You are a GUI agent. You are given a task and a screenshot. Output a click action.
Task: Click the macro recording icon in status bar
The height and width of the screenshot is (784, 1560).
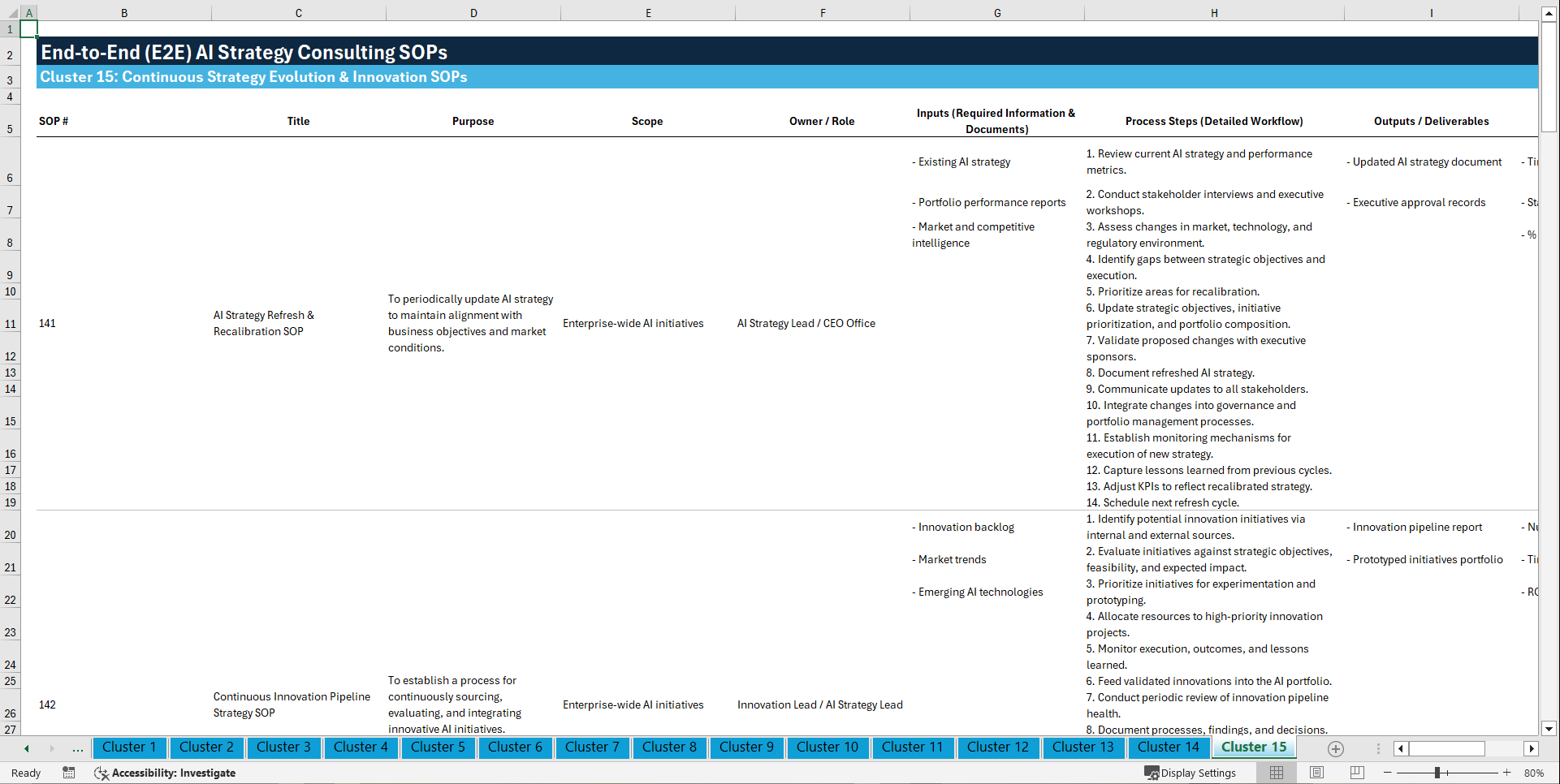tap(69, 773)
